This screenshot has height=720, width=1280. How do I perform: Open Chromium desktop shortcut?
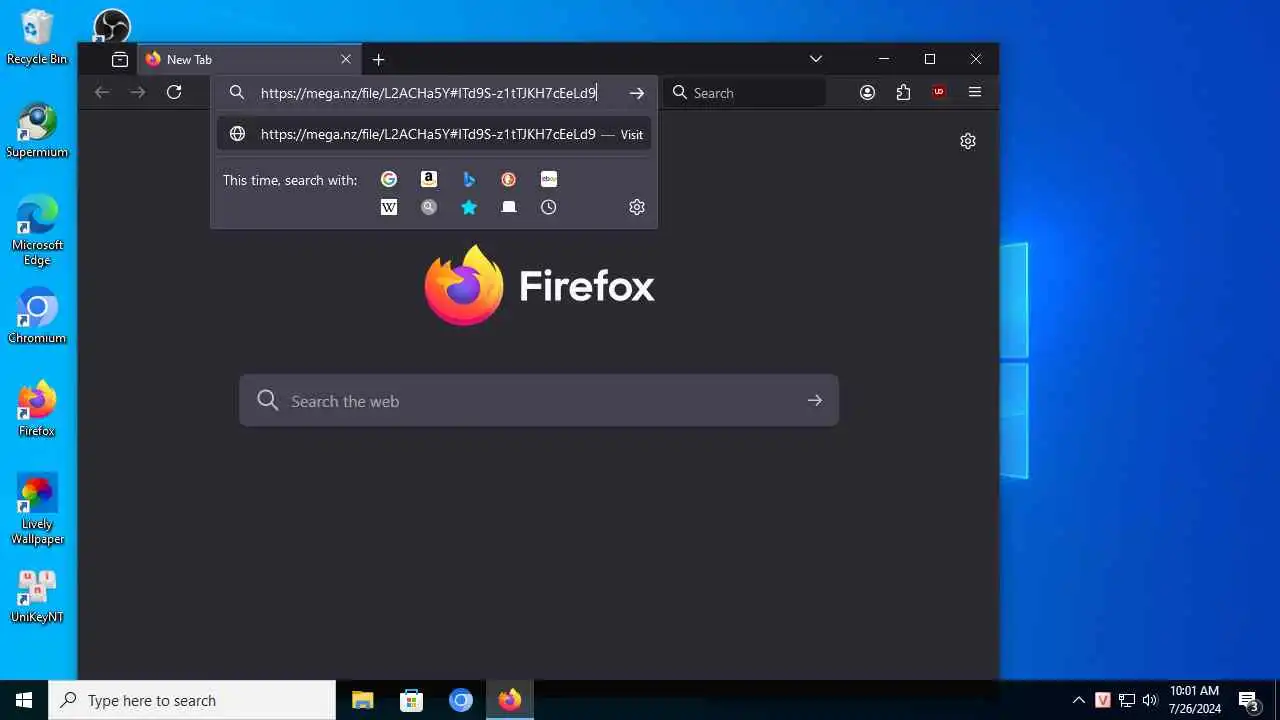(37, 316)
